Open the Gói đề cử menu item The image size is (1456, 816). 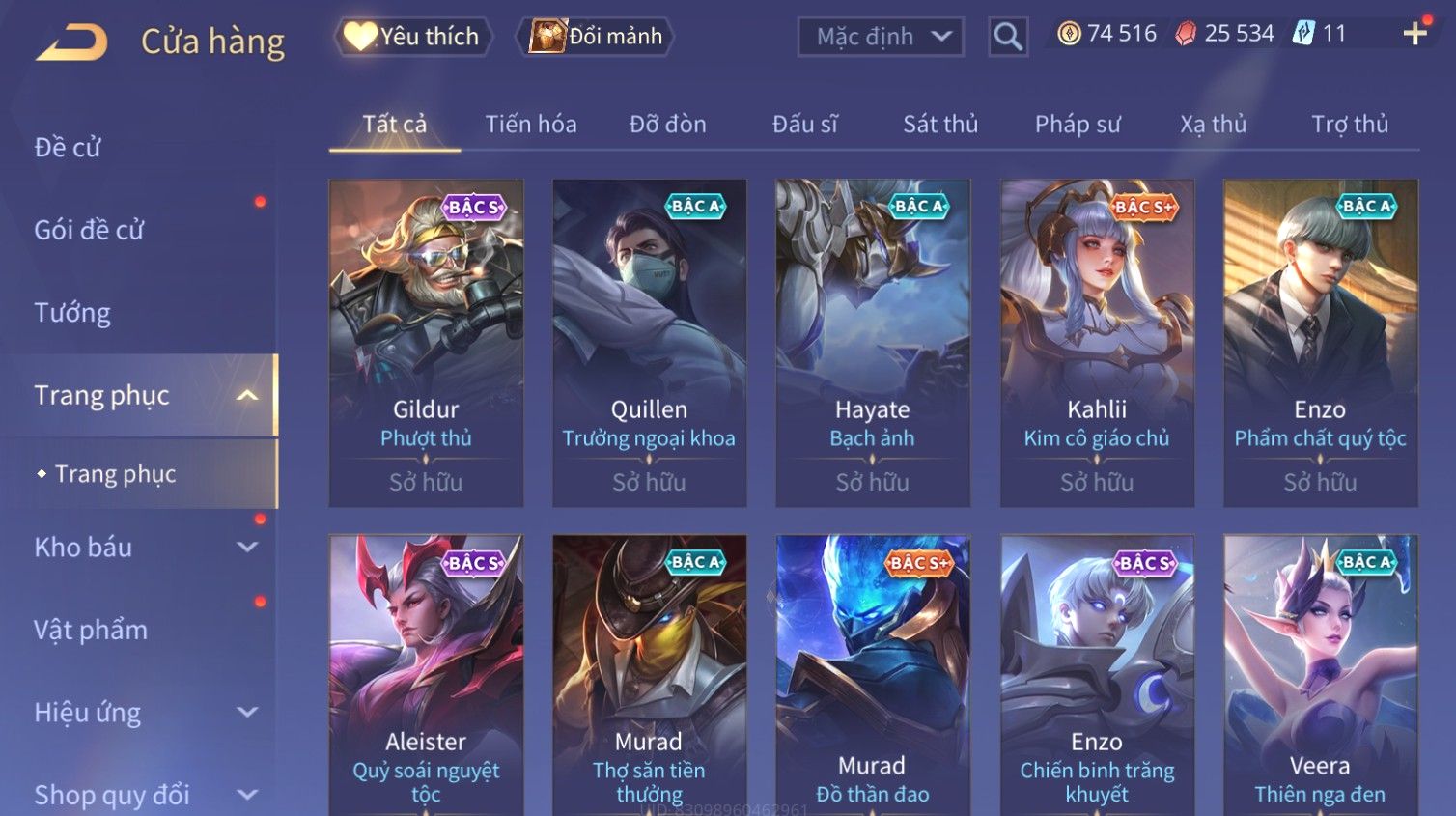pos(89,230)
